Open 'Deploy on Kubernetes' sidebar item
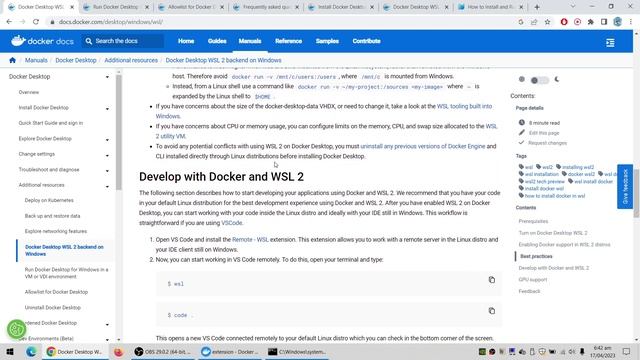The width and height of the screenshot is (640, 360). pos(49,200)
